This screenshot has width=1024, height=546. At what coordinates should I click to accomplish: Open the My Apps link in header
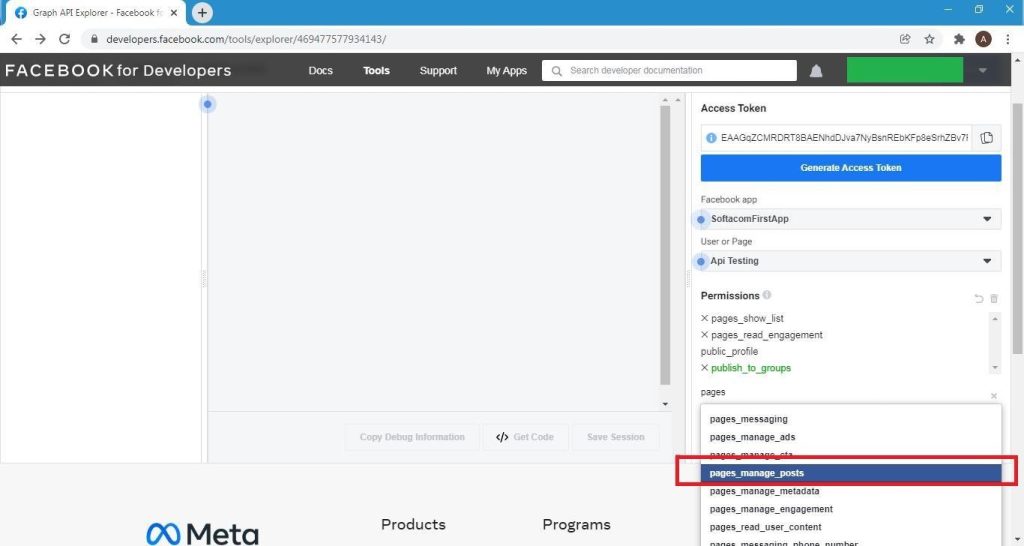point(506,71)
